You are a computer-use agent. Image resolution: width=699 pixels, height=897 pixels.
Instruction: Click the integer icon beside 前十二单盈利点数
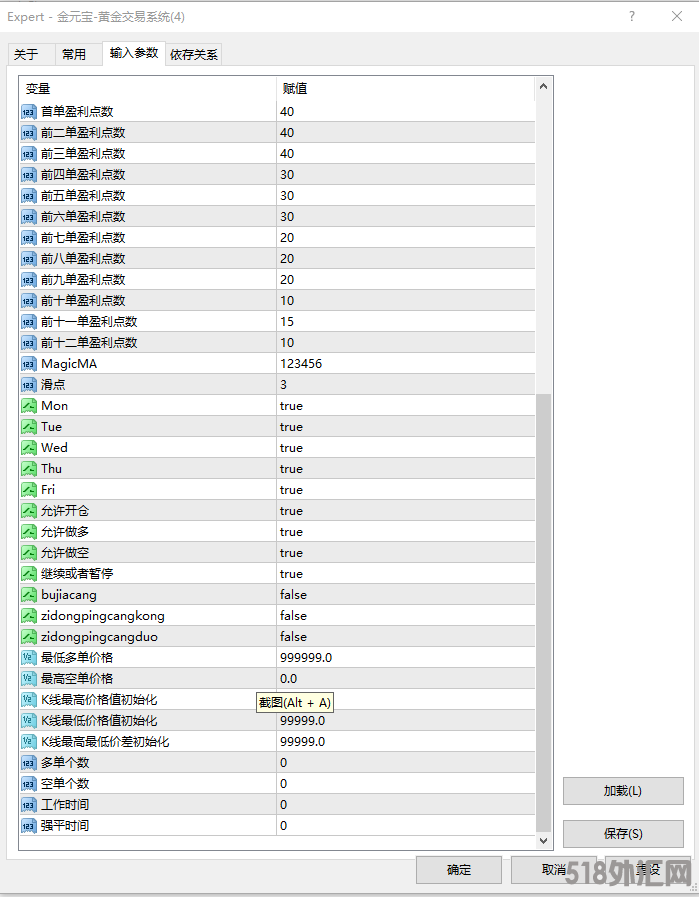29,343
